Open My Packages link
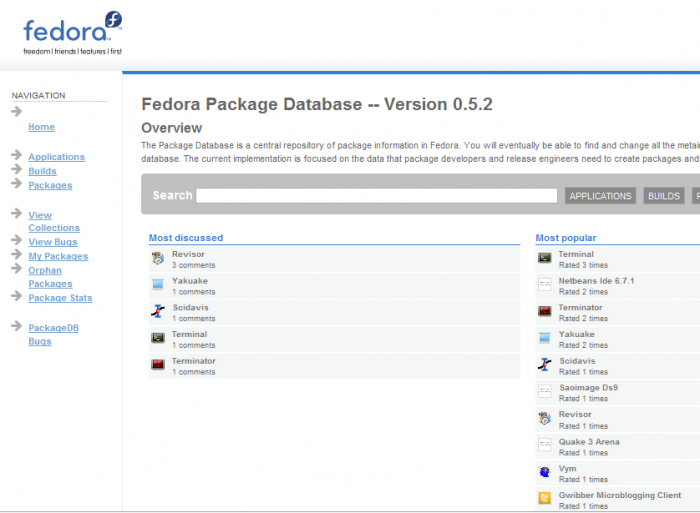 click(58, 256)
